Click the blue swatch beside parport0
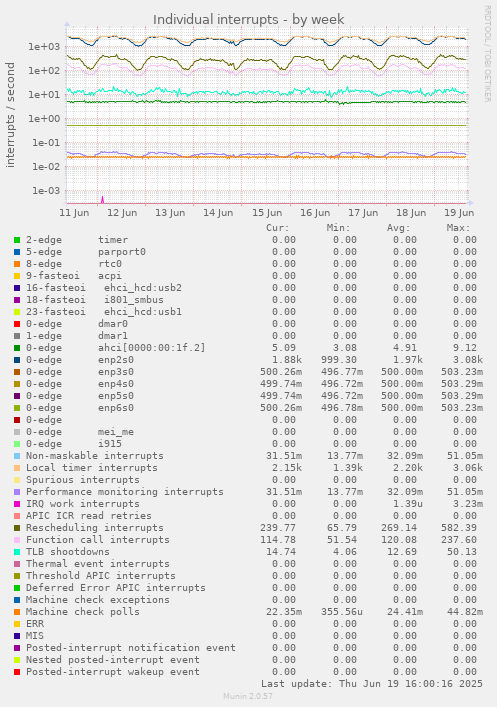This screenshot has height=707, width=497. click(x=17, y=252)
